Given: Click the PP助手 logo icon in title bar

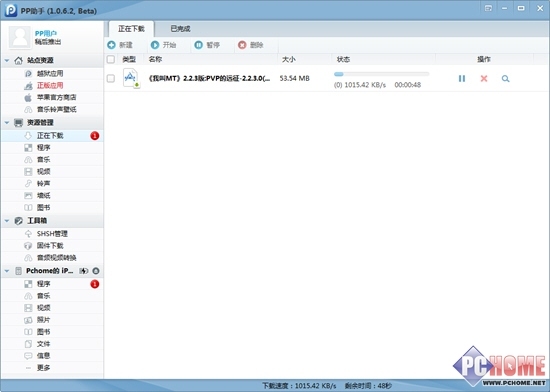Looking at the screenshot, I should pos(11,10).
